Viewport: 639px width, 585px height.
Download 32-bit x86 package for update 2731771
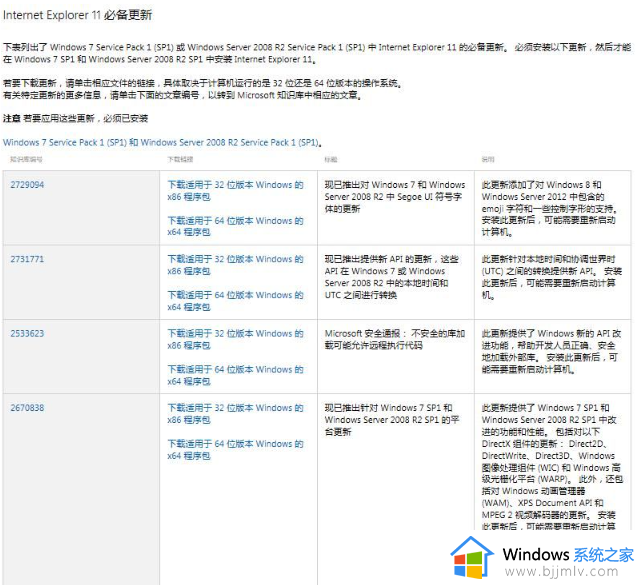(x=236, y=265)
